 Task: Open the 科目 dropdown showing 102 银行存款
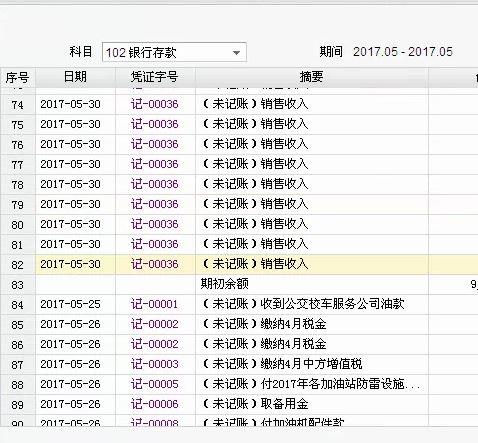coord(174,52)
